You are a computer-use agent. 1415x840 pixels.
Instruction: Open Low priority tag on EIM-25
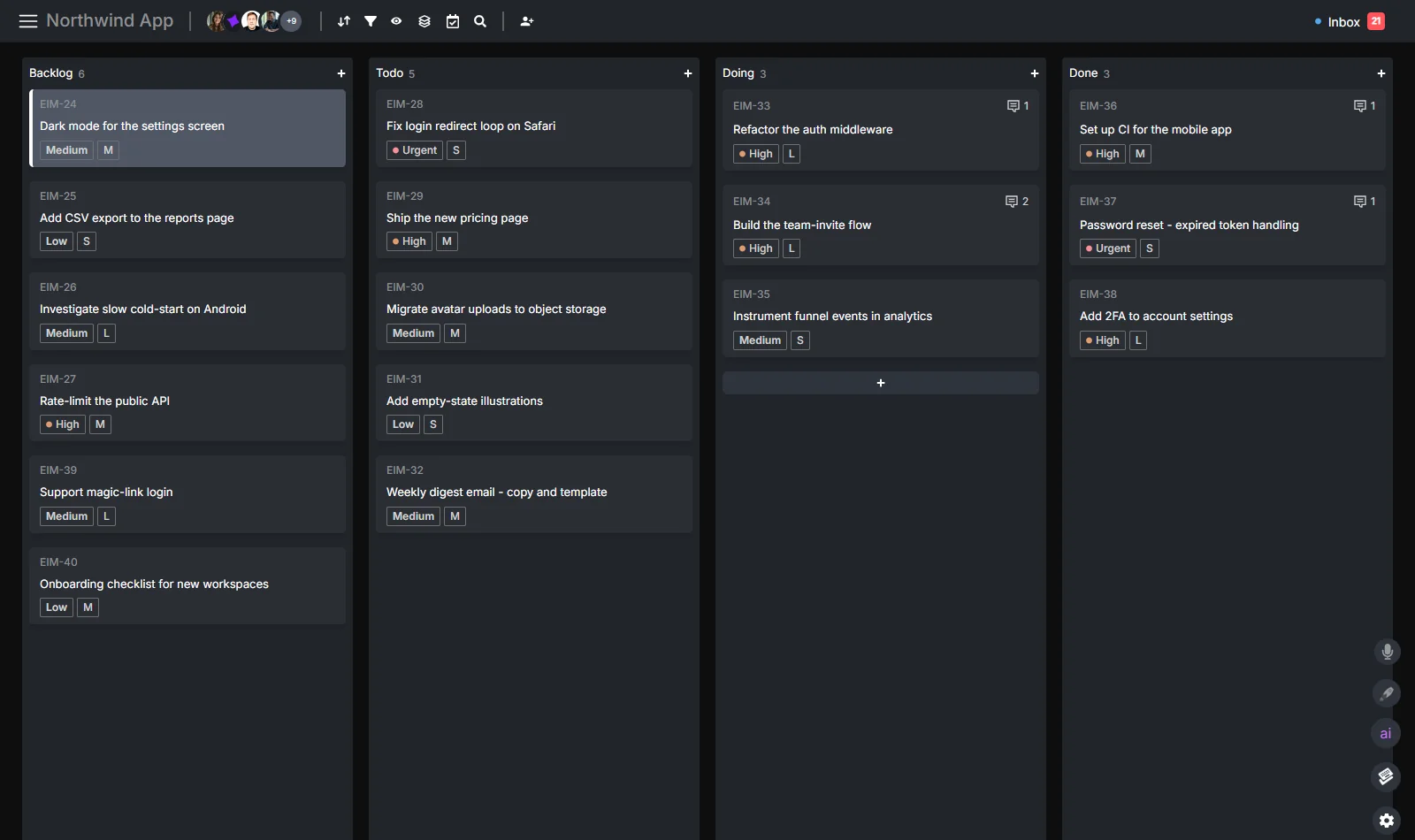[57, 241]
